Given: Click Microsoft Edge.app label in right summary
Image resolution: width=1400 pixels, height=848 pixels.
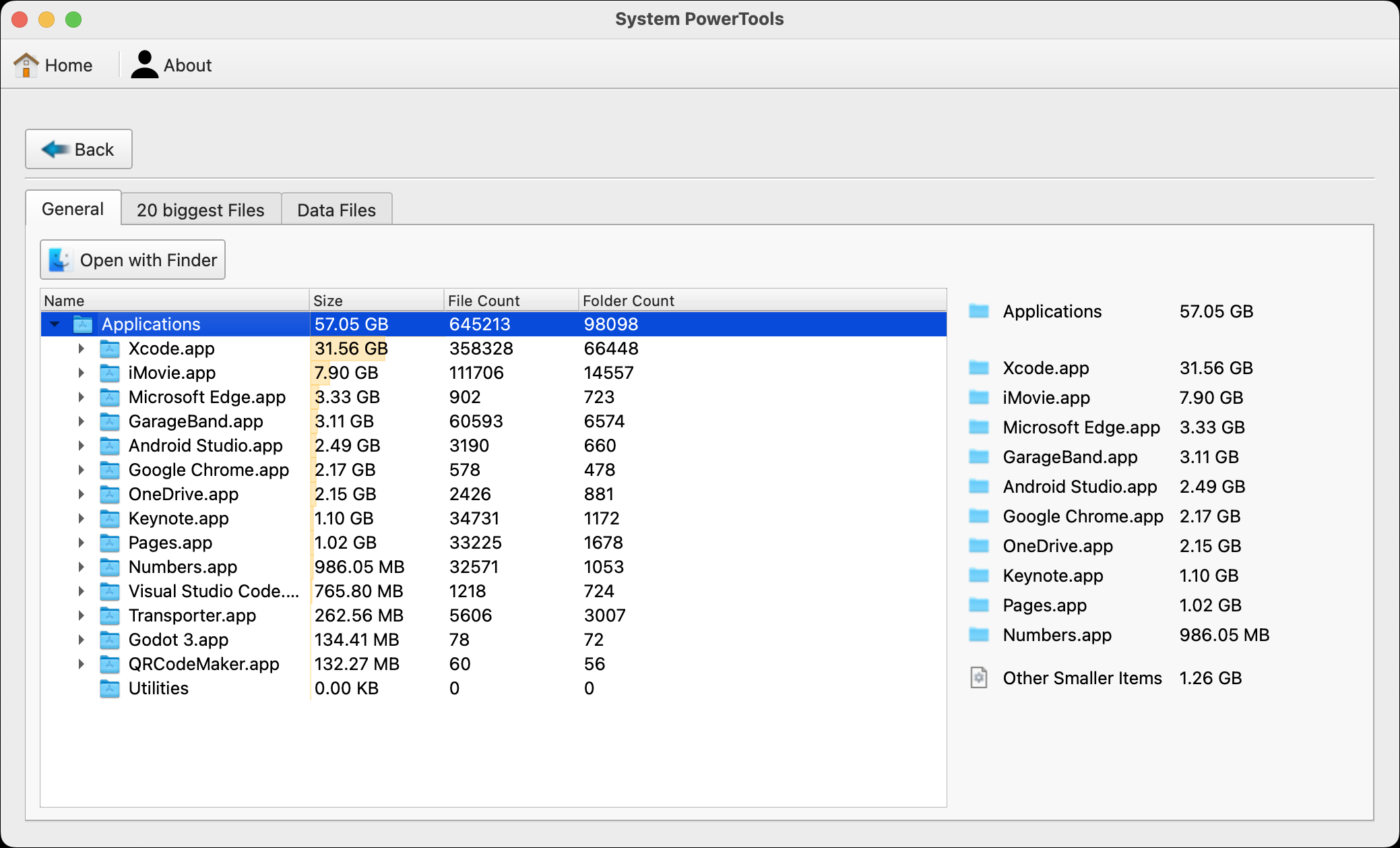Looking at the screenshot, I should pos(1081,427).
